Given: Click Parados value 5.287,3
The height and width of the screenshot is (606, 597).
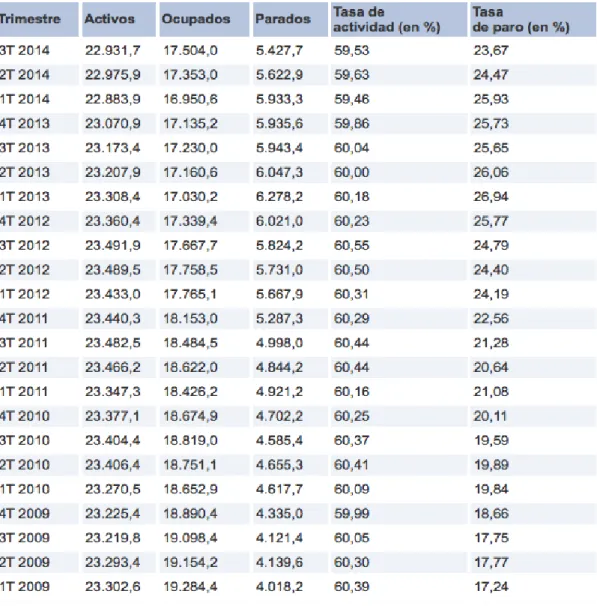Looking at the screenshot, I should pyautogui.click(x=279, y=318).
